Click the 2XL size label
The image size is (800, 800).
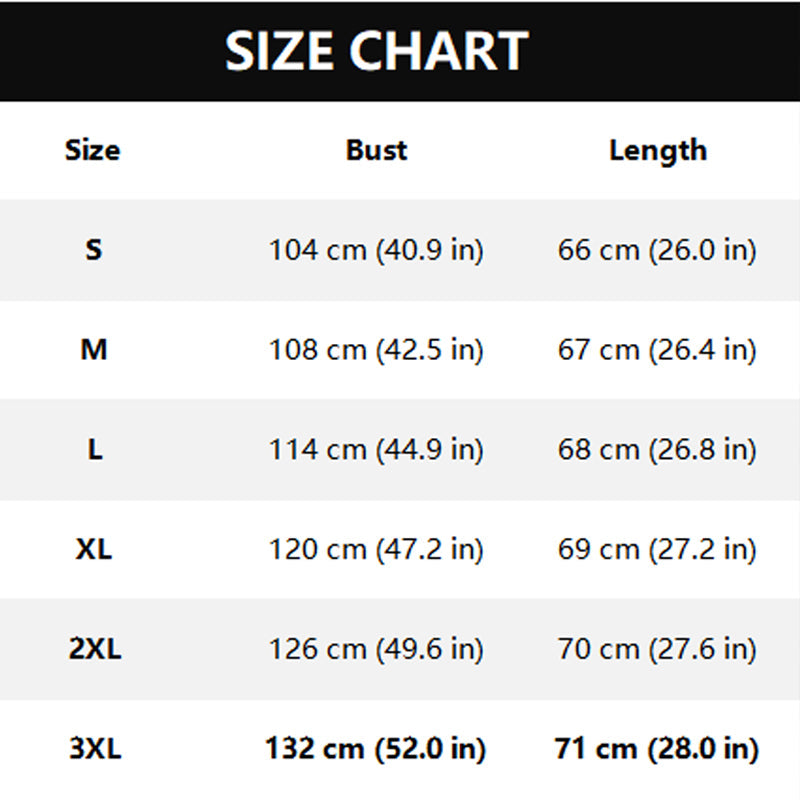coord(95,649)
